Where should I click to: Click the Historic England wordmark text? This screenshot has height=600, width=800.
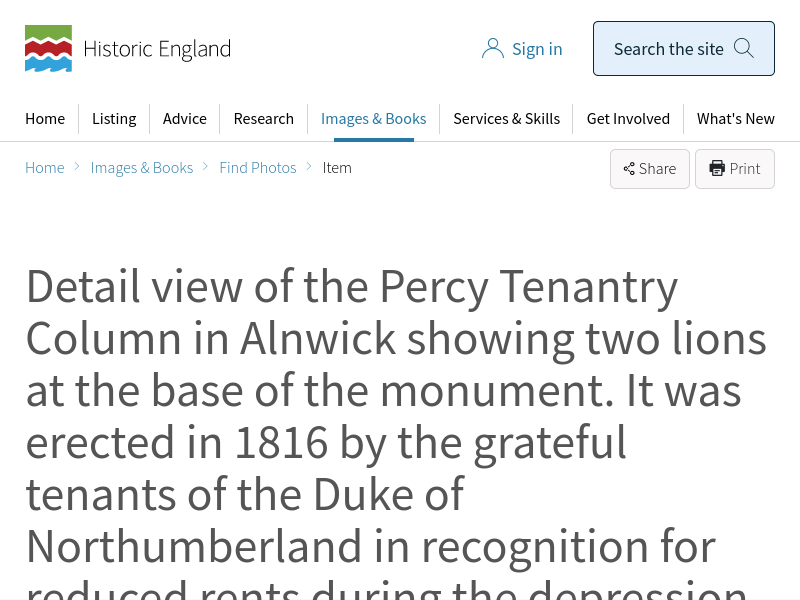coord(157,49)
